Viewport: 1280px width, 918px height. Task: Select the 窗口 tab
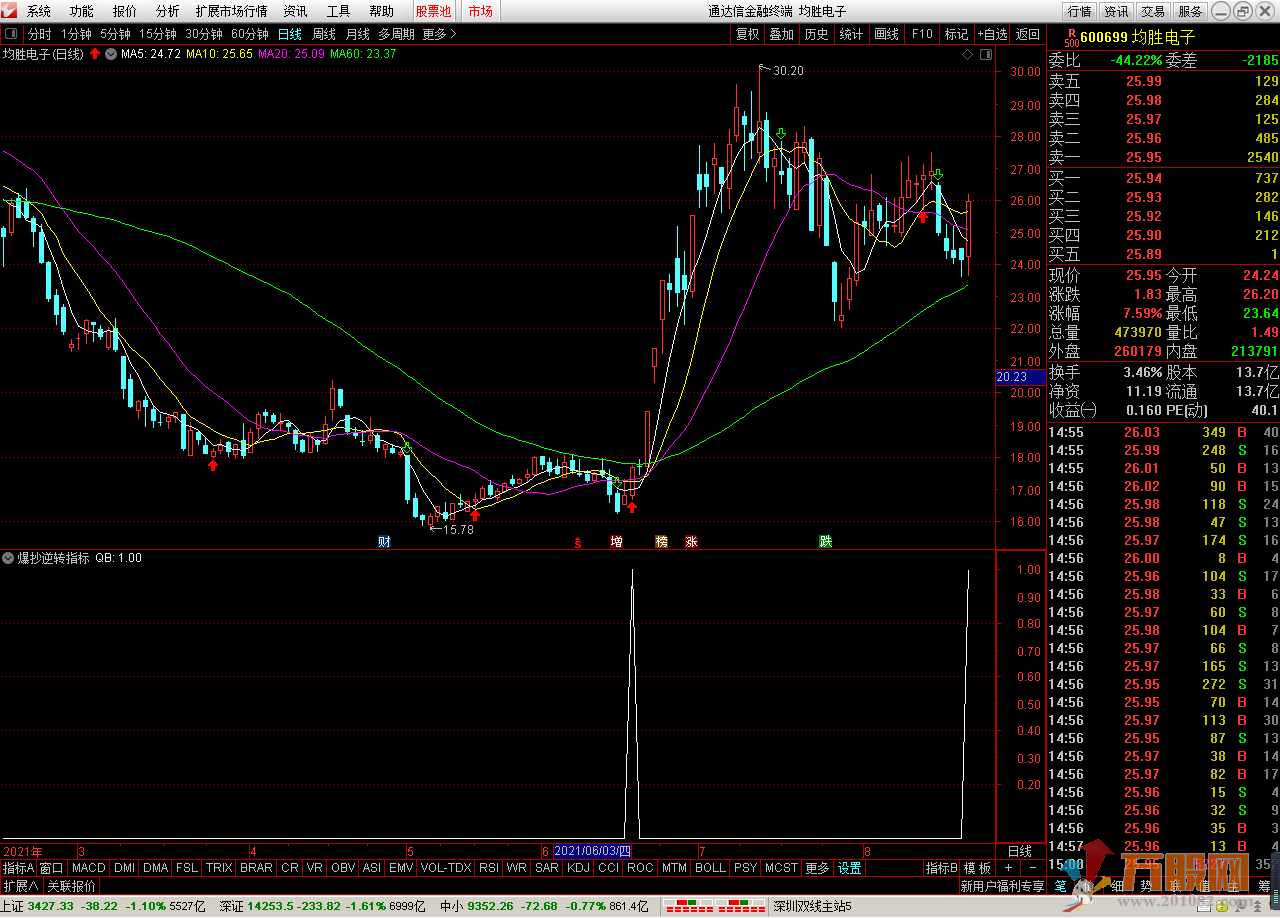coord(52,868)
